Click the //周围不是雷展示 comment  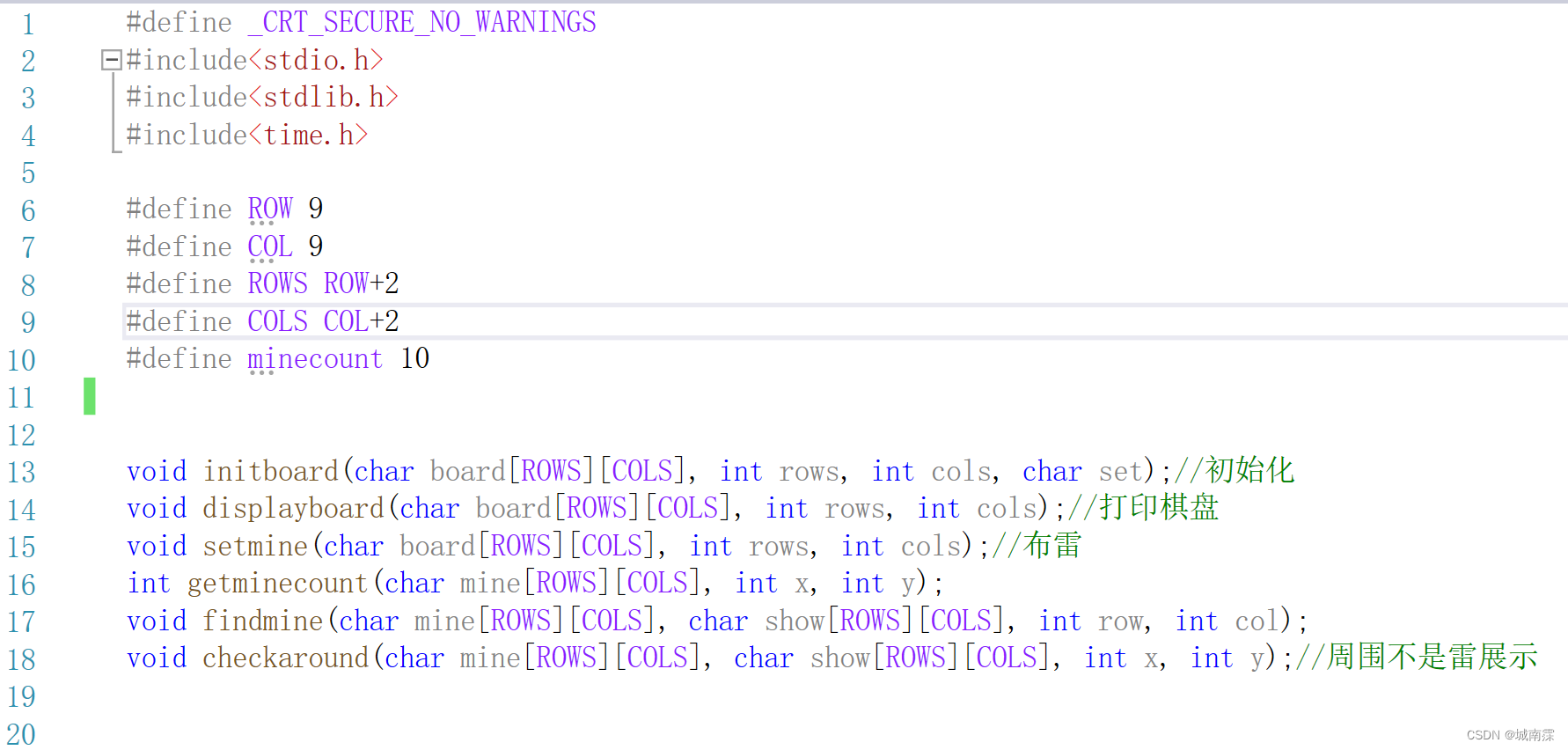pos(1418,658)
